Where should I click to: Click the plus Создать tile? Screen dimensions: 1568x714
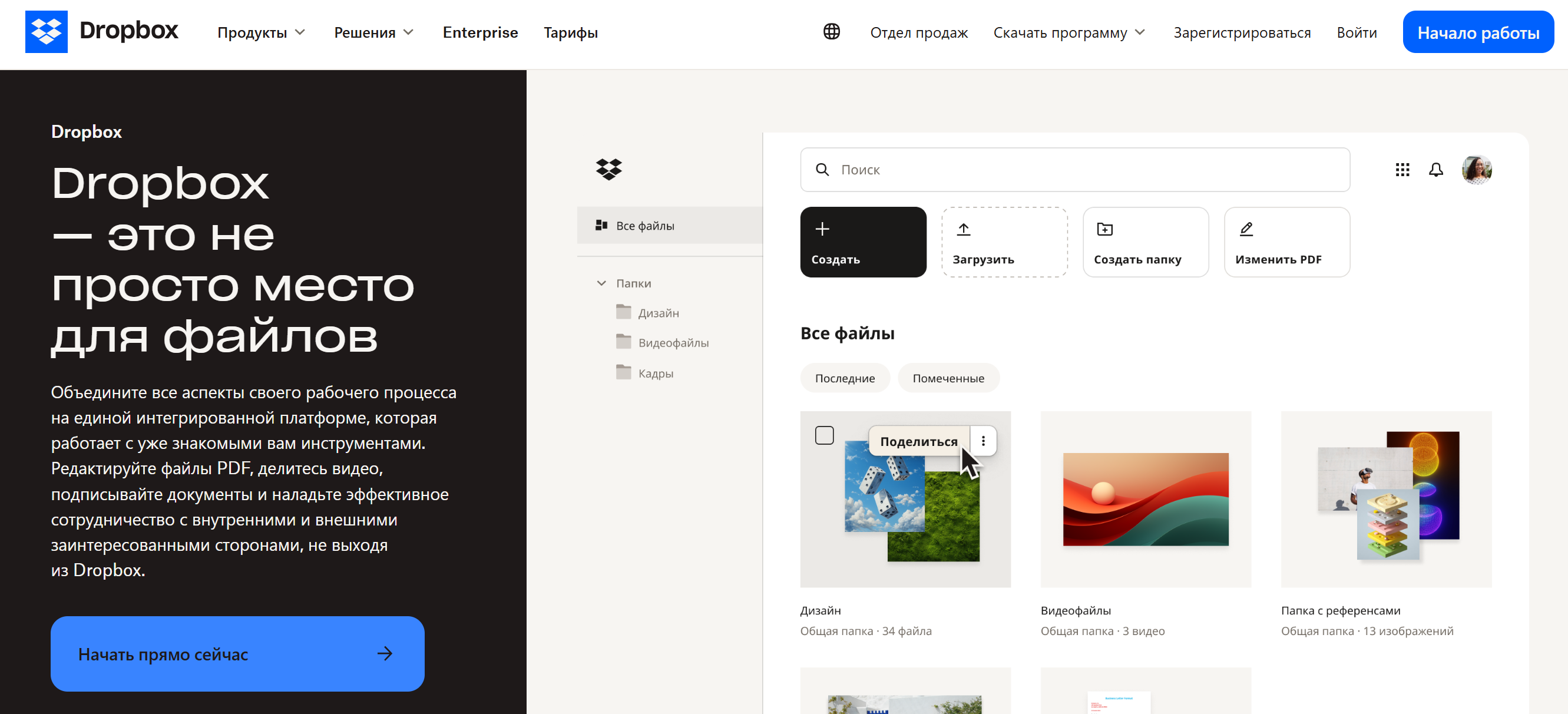[862, 242]
